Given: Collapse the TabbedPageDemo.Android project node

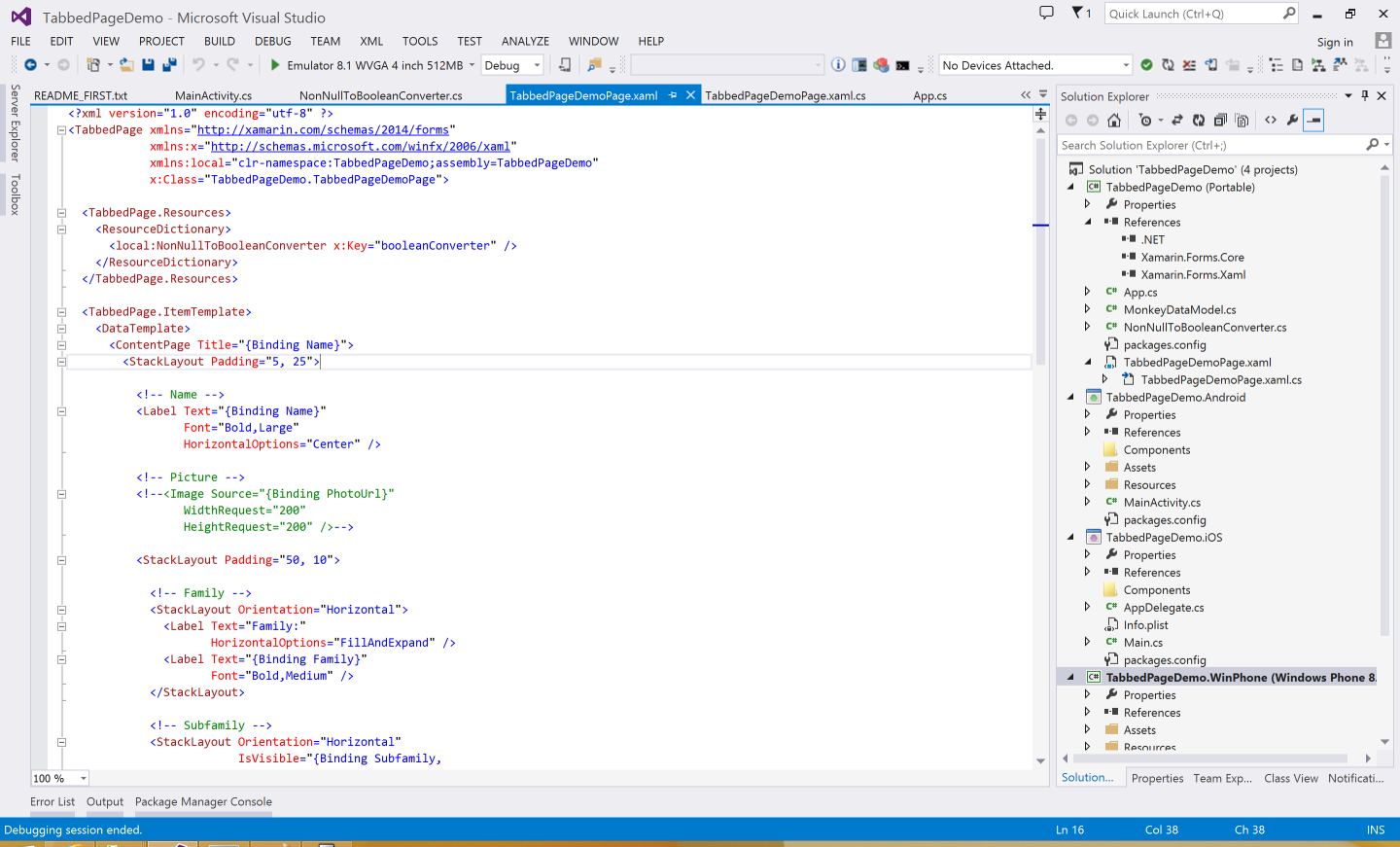Looking at the screenshot, I should [1072, 397].
